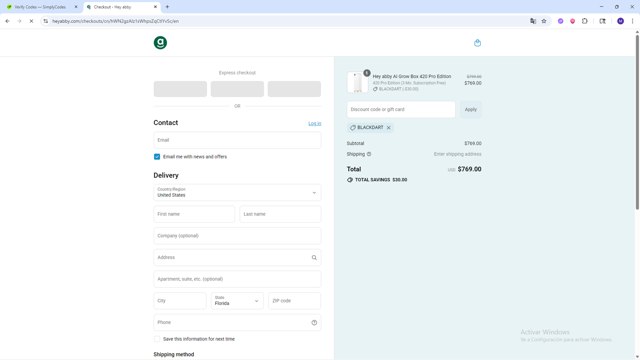Open the media control icon

(602, 21)
